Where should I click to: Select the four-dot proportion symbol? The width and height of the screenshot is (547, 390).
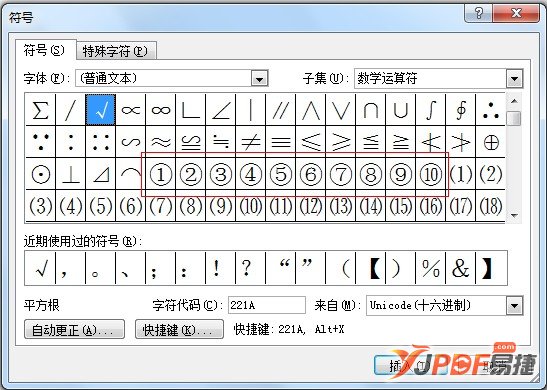pyautogui.click(x=100, y=142)
